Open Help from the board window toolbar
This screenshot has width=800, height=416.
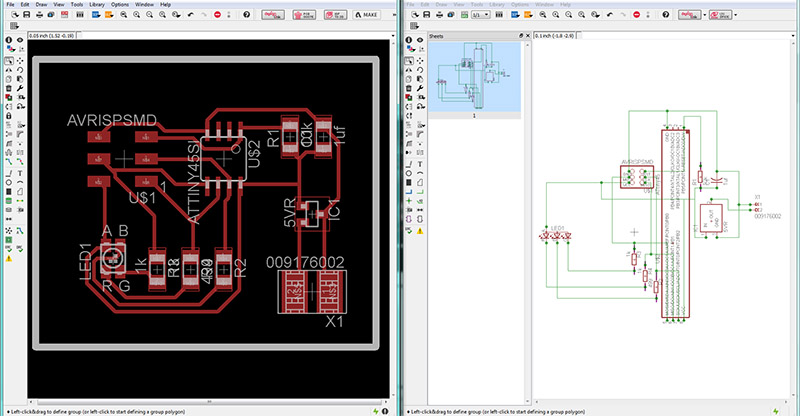click(x=246, y=15)
